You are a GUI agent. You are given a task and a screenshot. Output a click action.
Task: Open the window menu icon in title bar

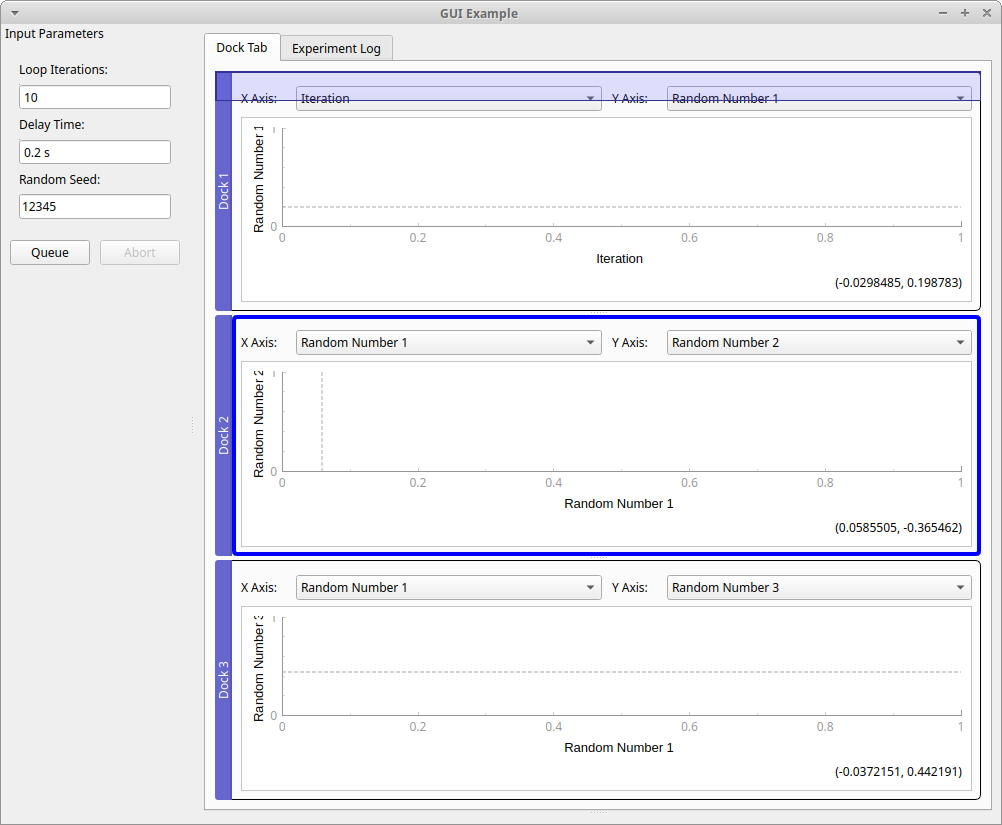(x=14, y=13)
